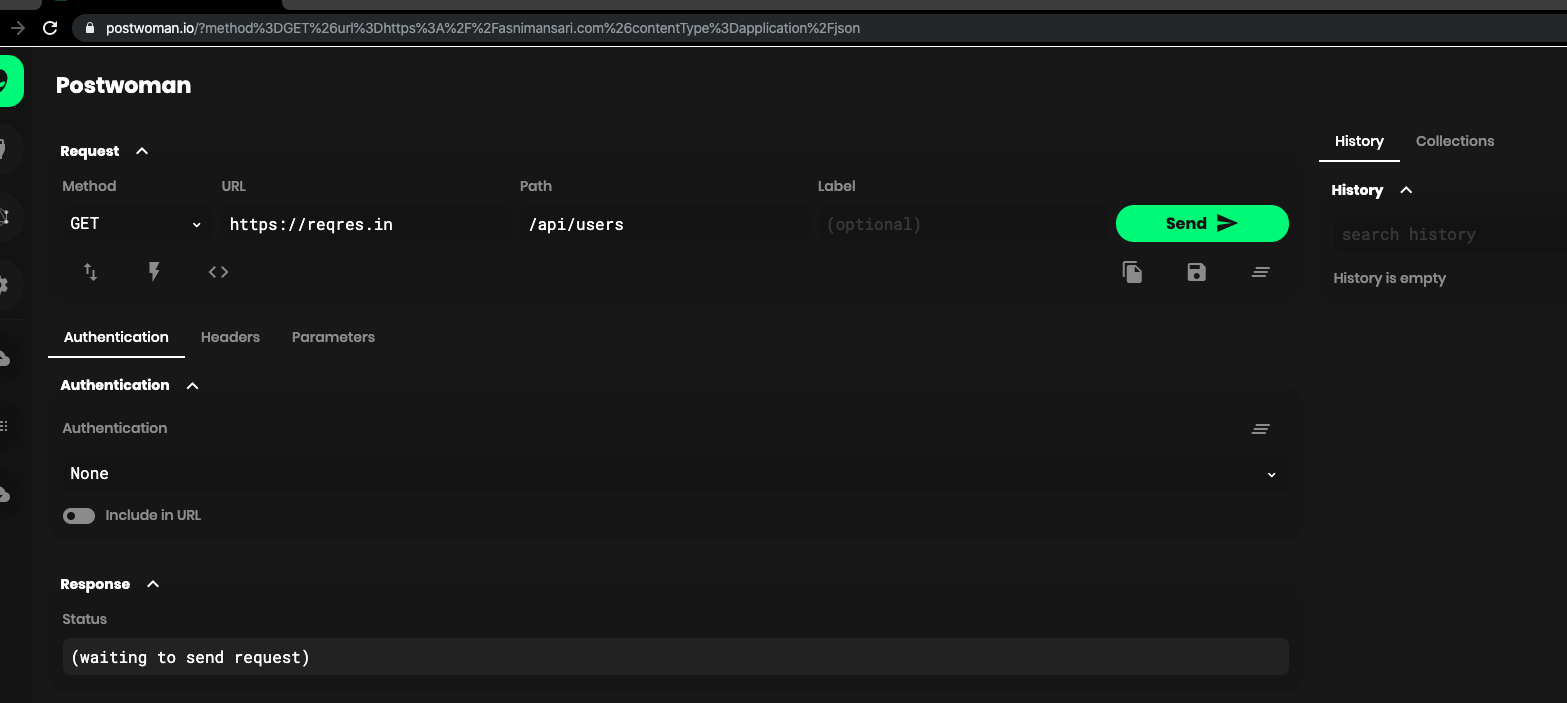Click the Path field showing /api/users
The width and height of the screenshot is (1567, 703).
(663, 224)
